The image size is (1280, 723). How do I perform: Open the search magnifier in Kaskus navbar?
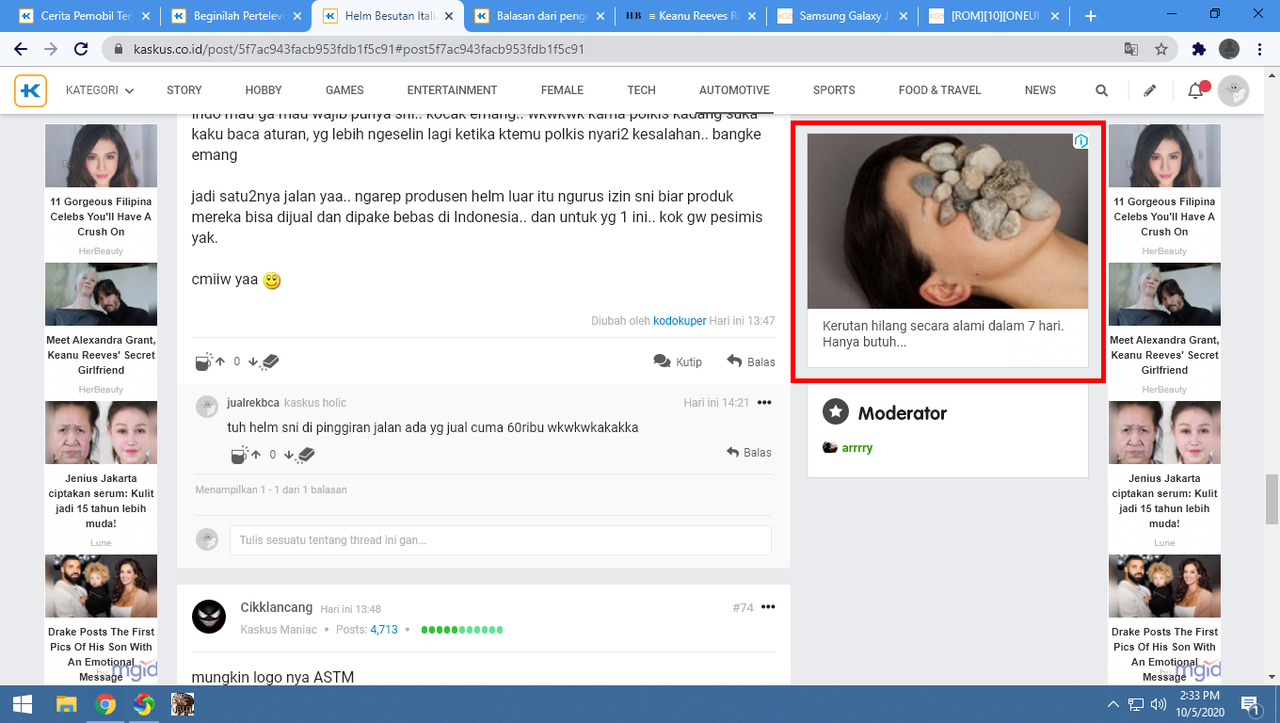point(1101,90)
